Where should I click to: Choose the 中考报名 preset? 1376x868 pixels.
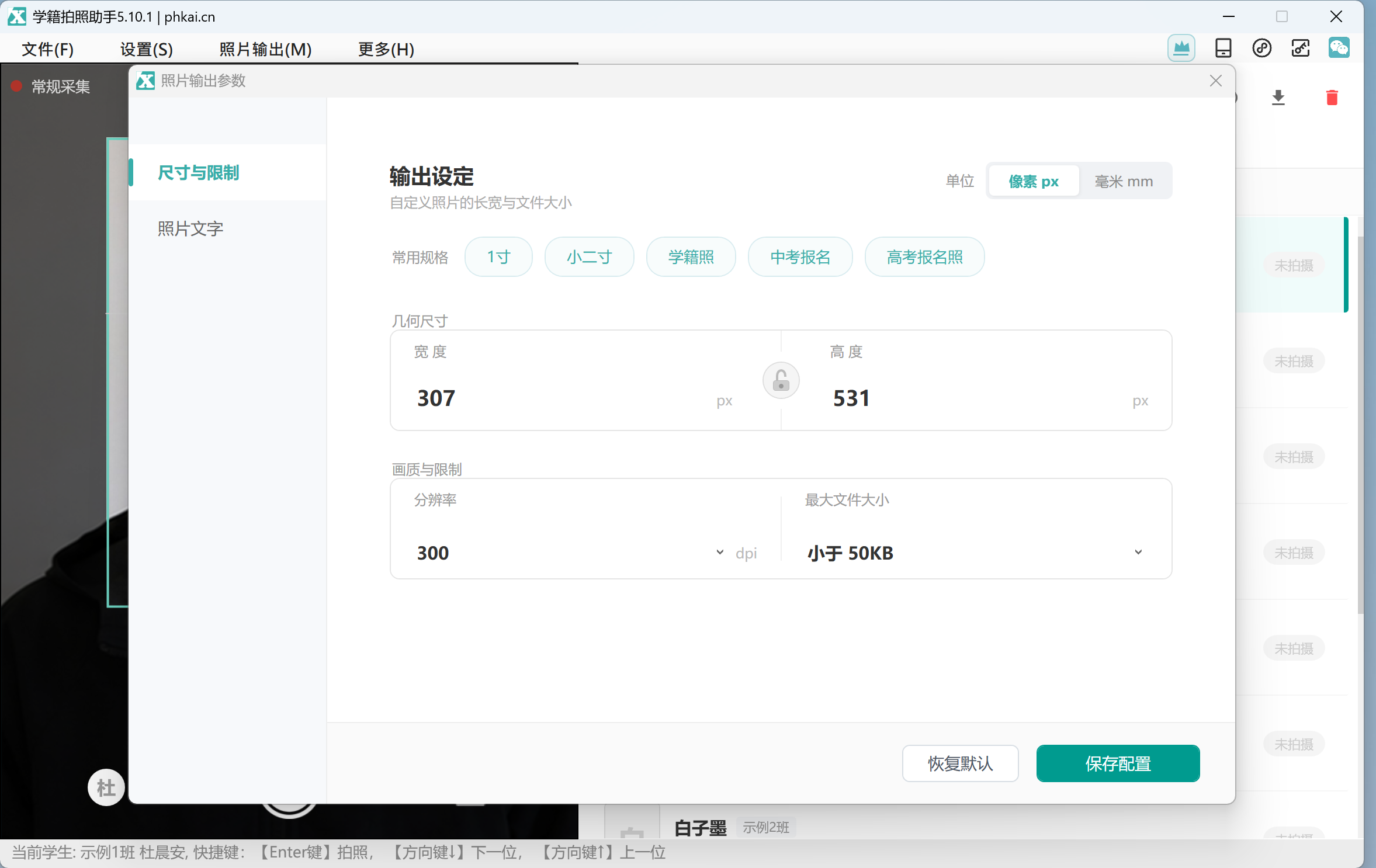pyautogui.click(x=800, y=257)
